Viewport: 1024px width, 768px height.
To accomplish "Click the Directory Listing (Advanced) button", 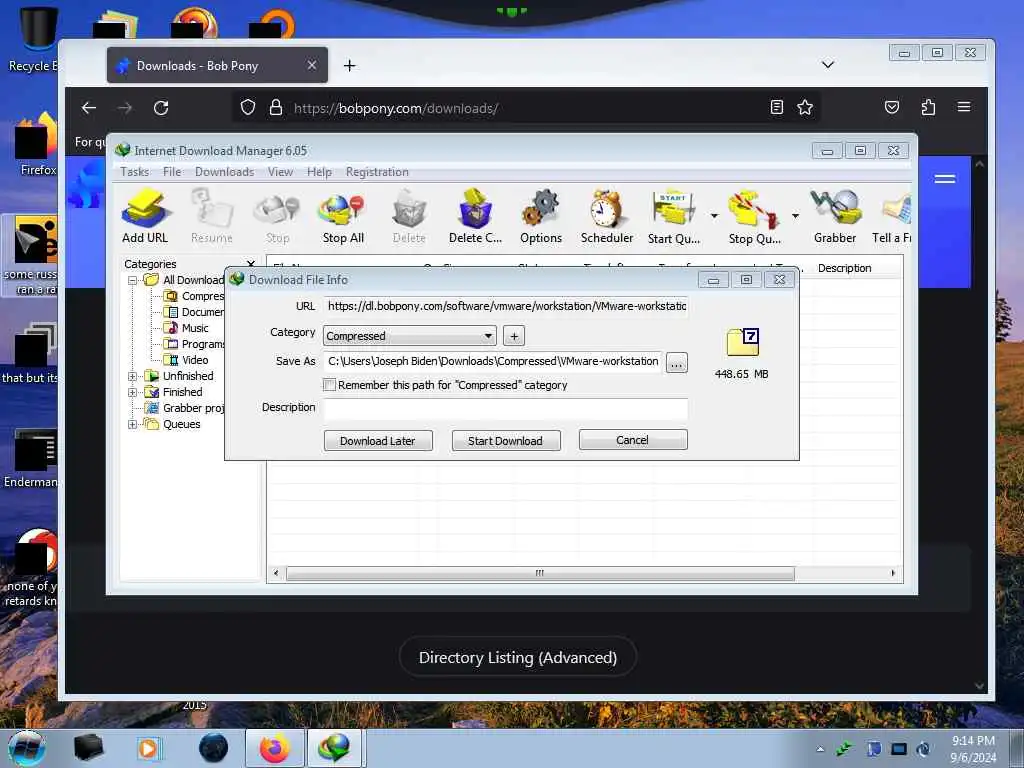I will coord(518,658).
